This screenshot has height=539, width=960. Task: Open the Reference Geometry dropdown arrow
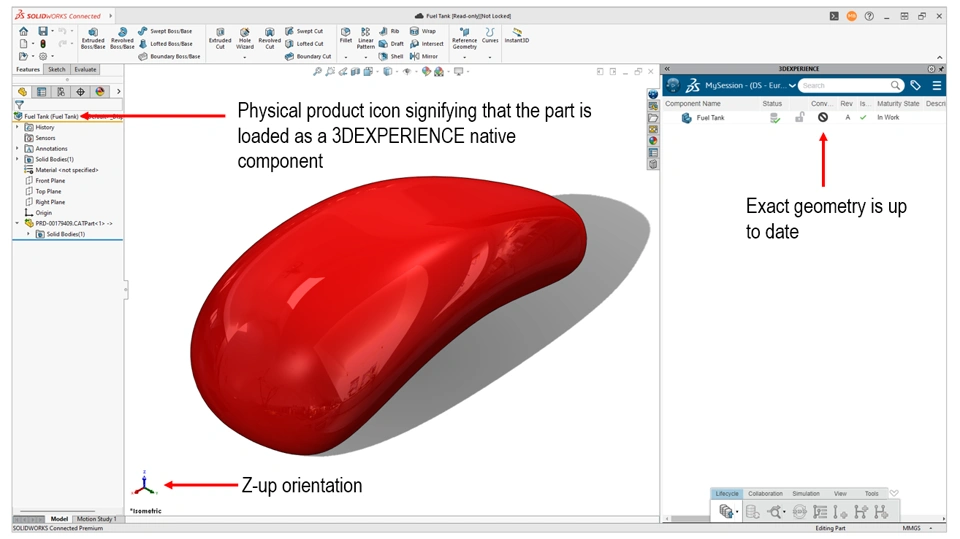pos(465,58)
